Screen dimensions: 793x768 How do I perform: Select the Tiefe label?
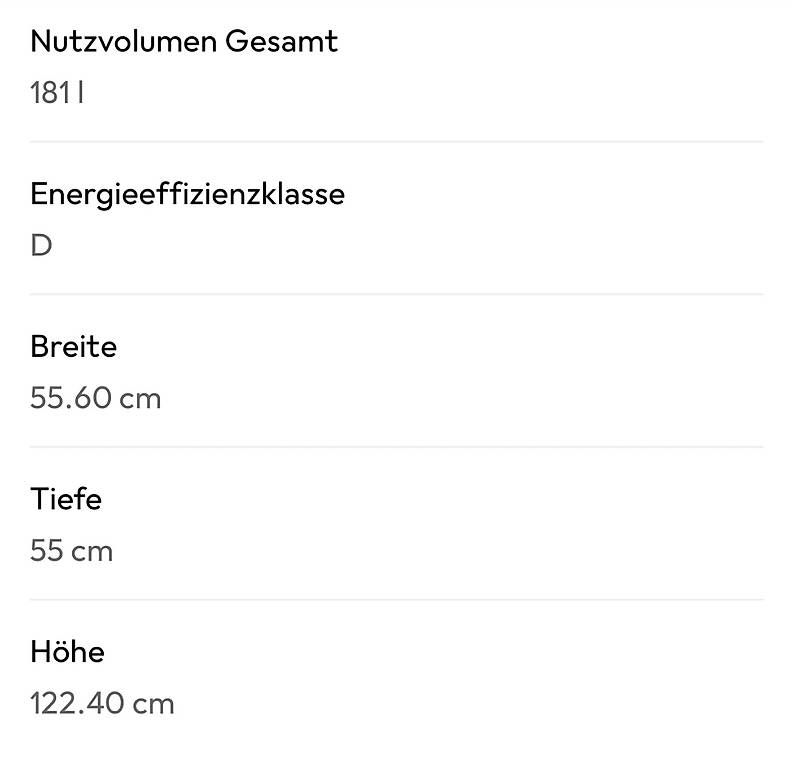click(66, 499)
